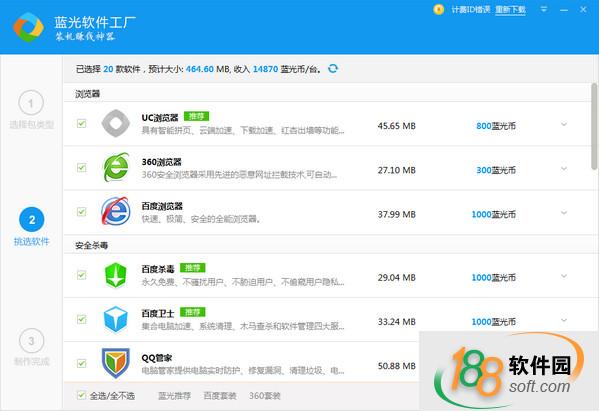Uncheck the 百度浏览器 checkbox
The image size is (599, 411).
tap(81, 212)
